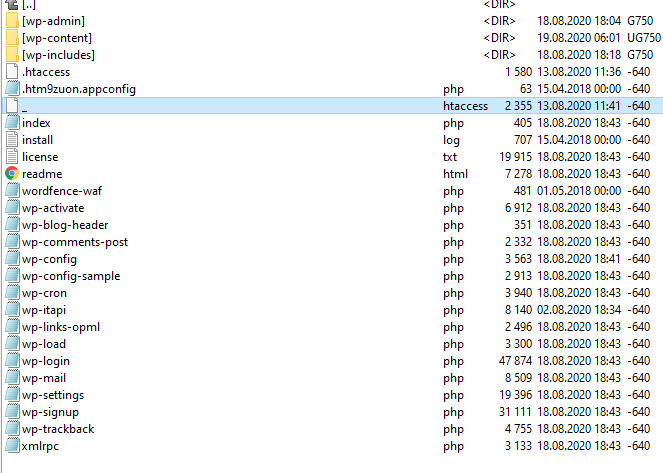Select the xmlrpc file name
The width and height of the screenshot is (663, 473).
coord(41,446)
